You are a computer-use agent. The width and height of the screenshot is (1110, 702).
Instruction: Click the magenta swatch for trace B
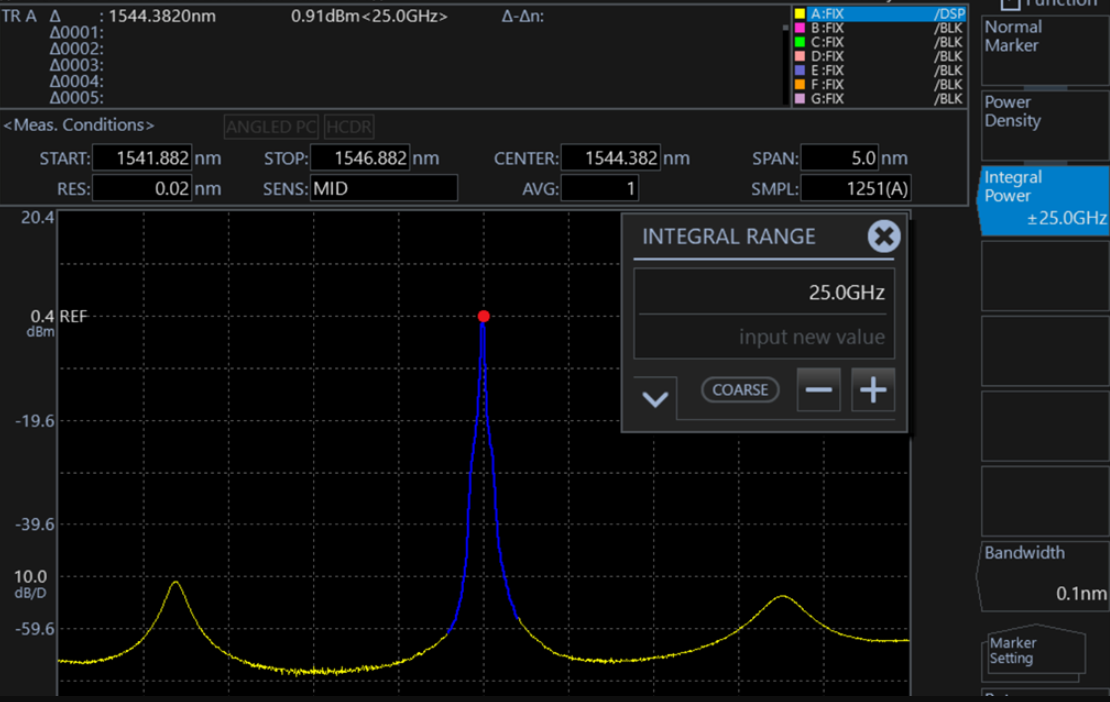point(799,29)
